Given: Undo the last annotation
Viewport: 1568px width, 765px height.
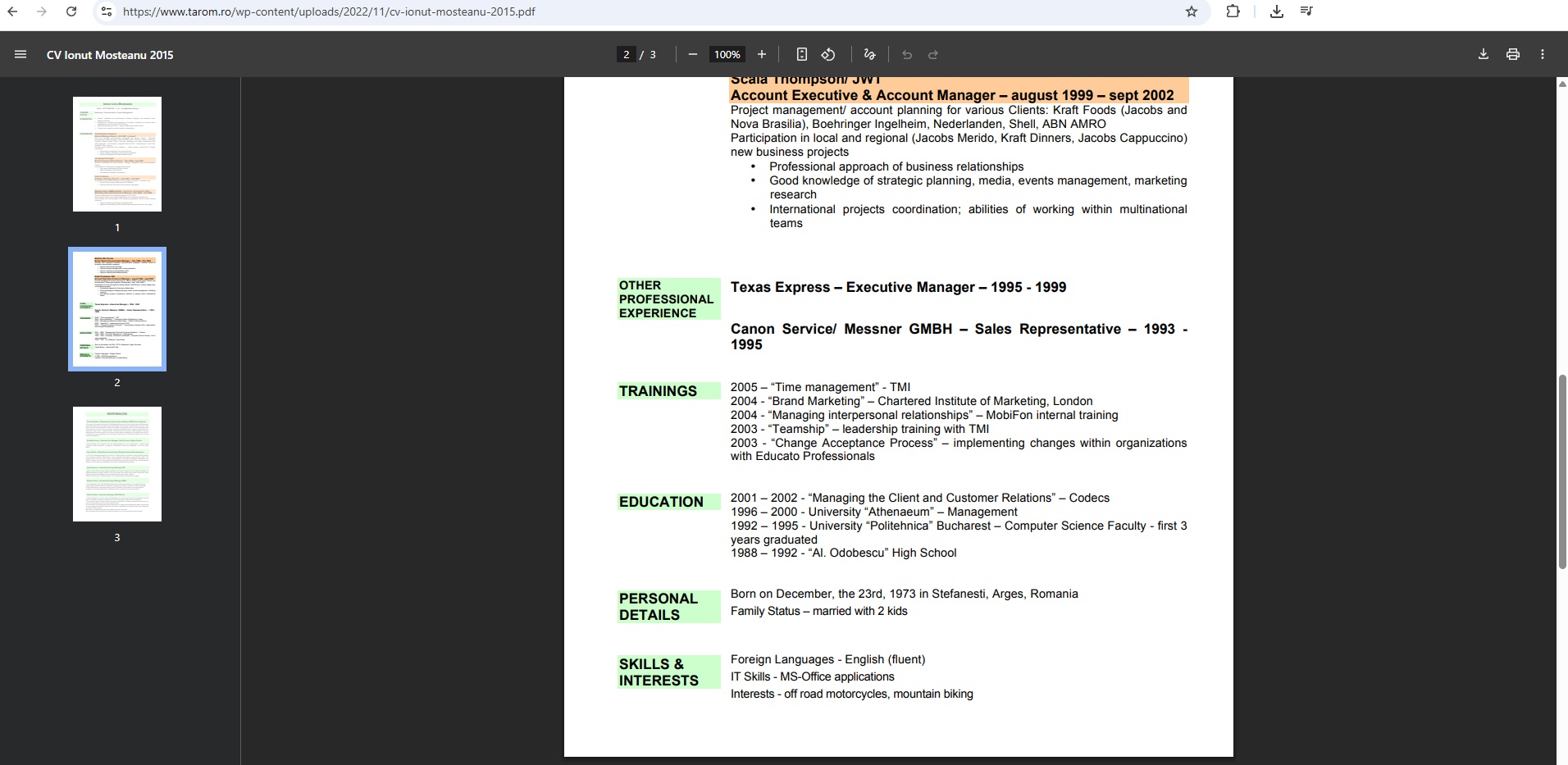Looking at the screenshot, I should tap(906, 54).
